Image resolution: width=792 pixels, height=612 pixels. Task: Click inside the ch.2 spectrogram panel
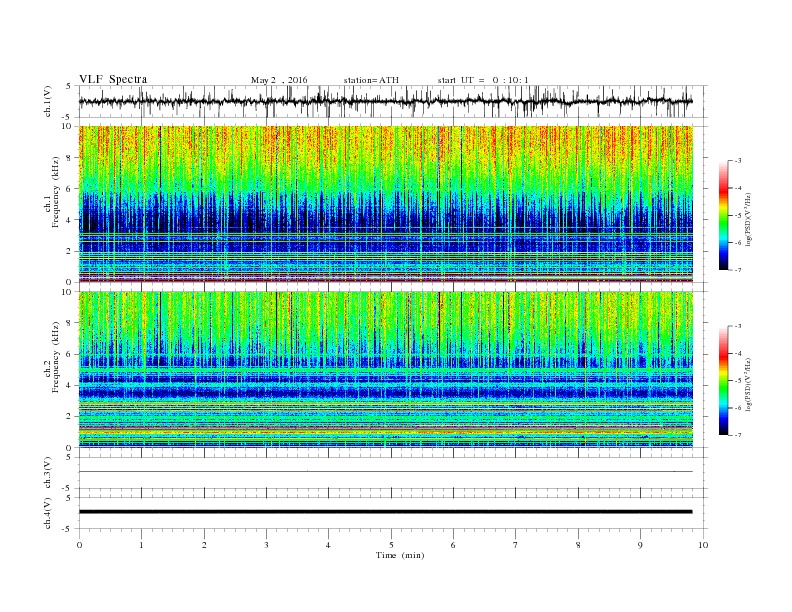click(x=385, y=370)
